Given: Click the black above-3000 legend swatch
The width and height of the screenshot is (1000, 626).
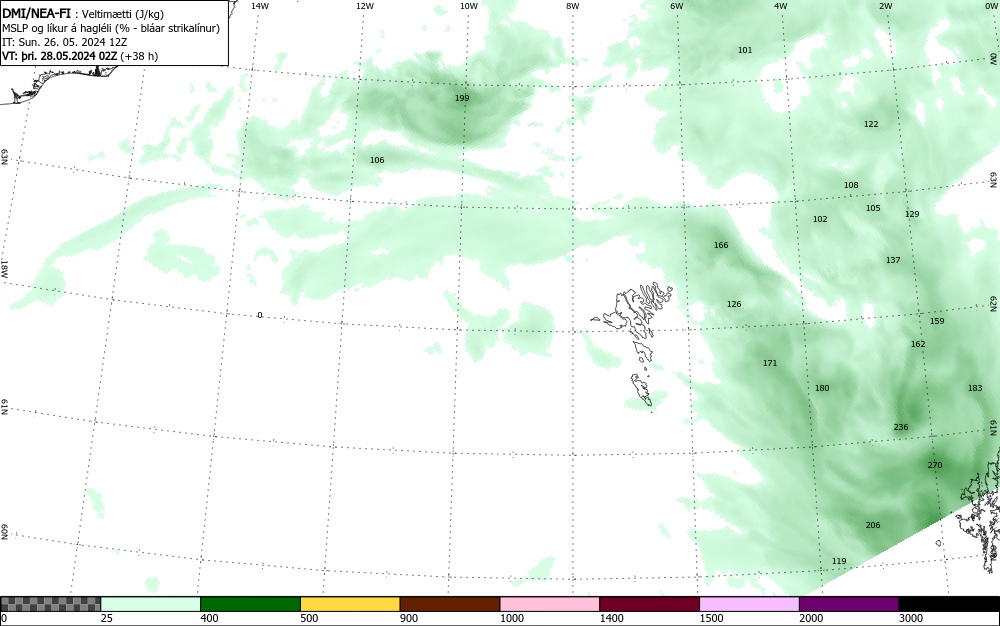Looking at the screenshot, I should (949, 604).
